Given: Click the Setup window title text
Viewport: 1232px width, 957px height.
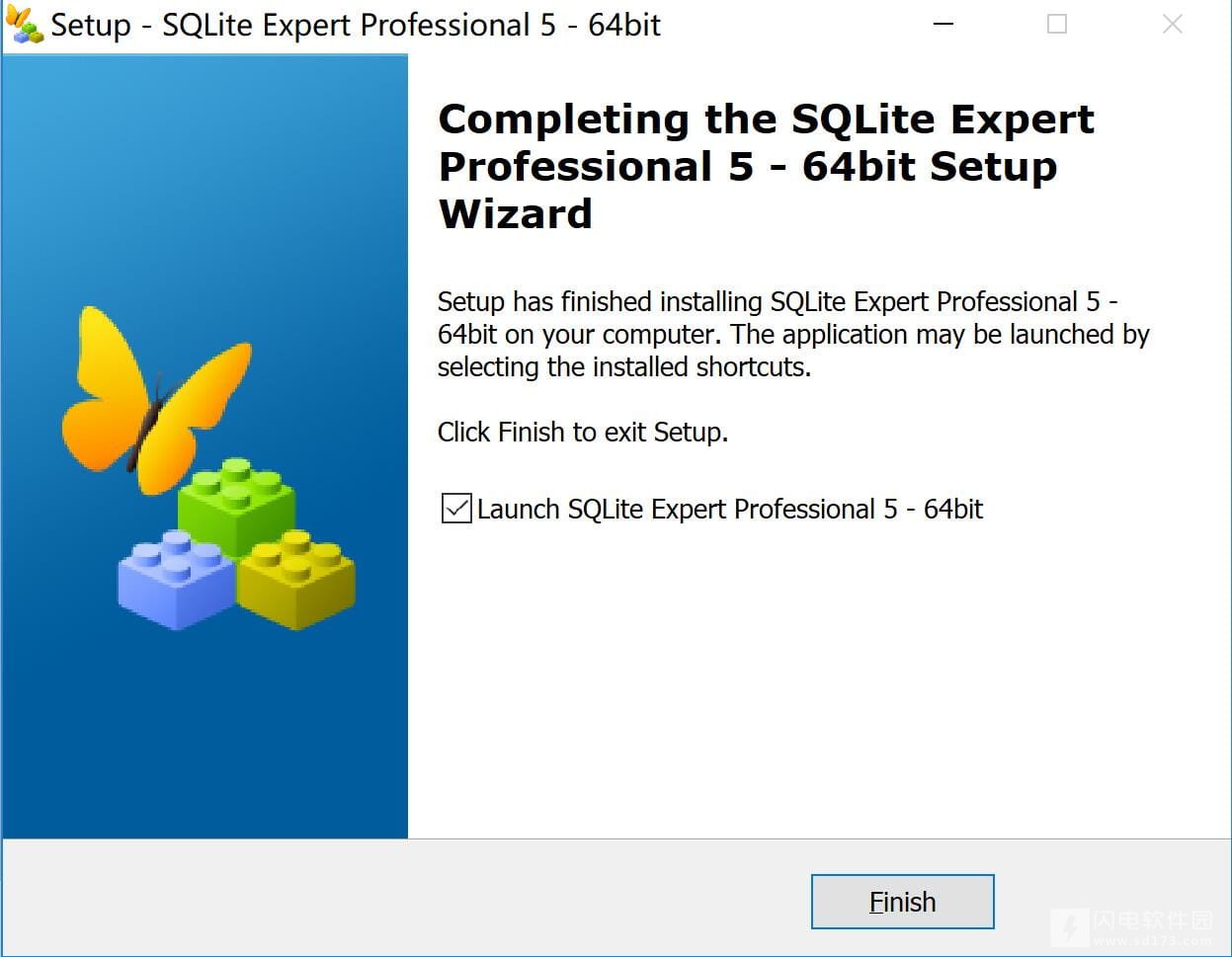Looking at the screenshot, I should pyautogui.click(x=356, y=25).
